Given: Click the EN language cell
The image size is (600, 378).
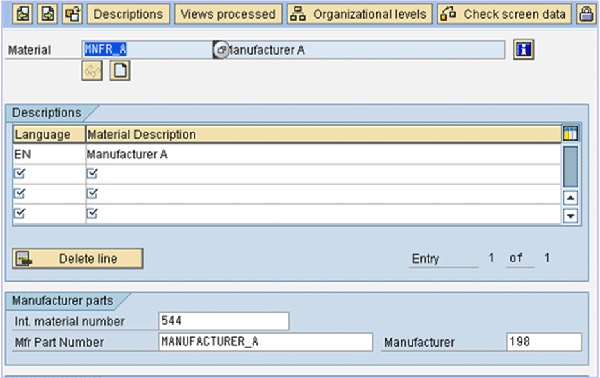Looking at the screenshot, I should 49,154.
